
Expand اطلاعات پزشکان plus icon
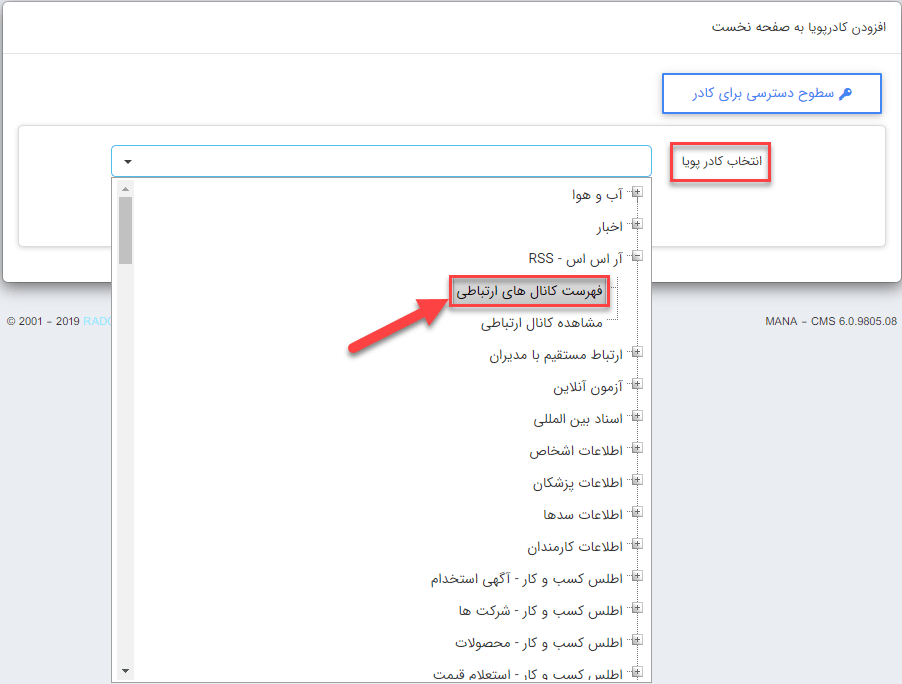click(x=637, y=482)
